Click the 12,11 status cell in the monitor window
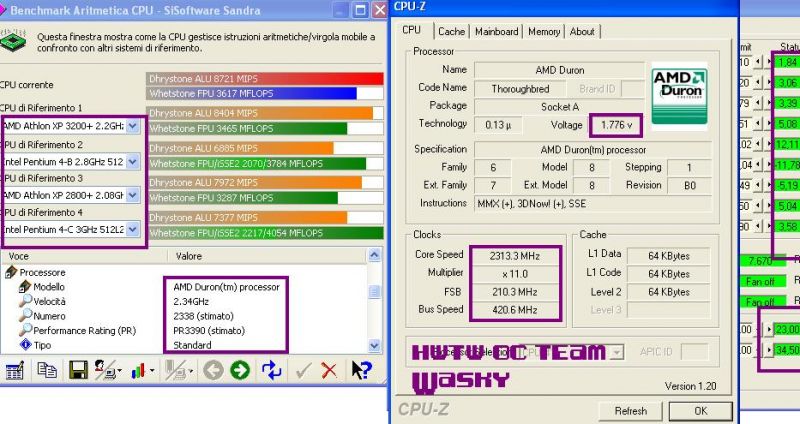This screenshot has width=800, height=424. click(787, 144)
